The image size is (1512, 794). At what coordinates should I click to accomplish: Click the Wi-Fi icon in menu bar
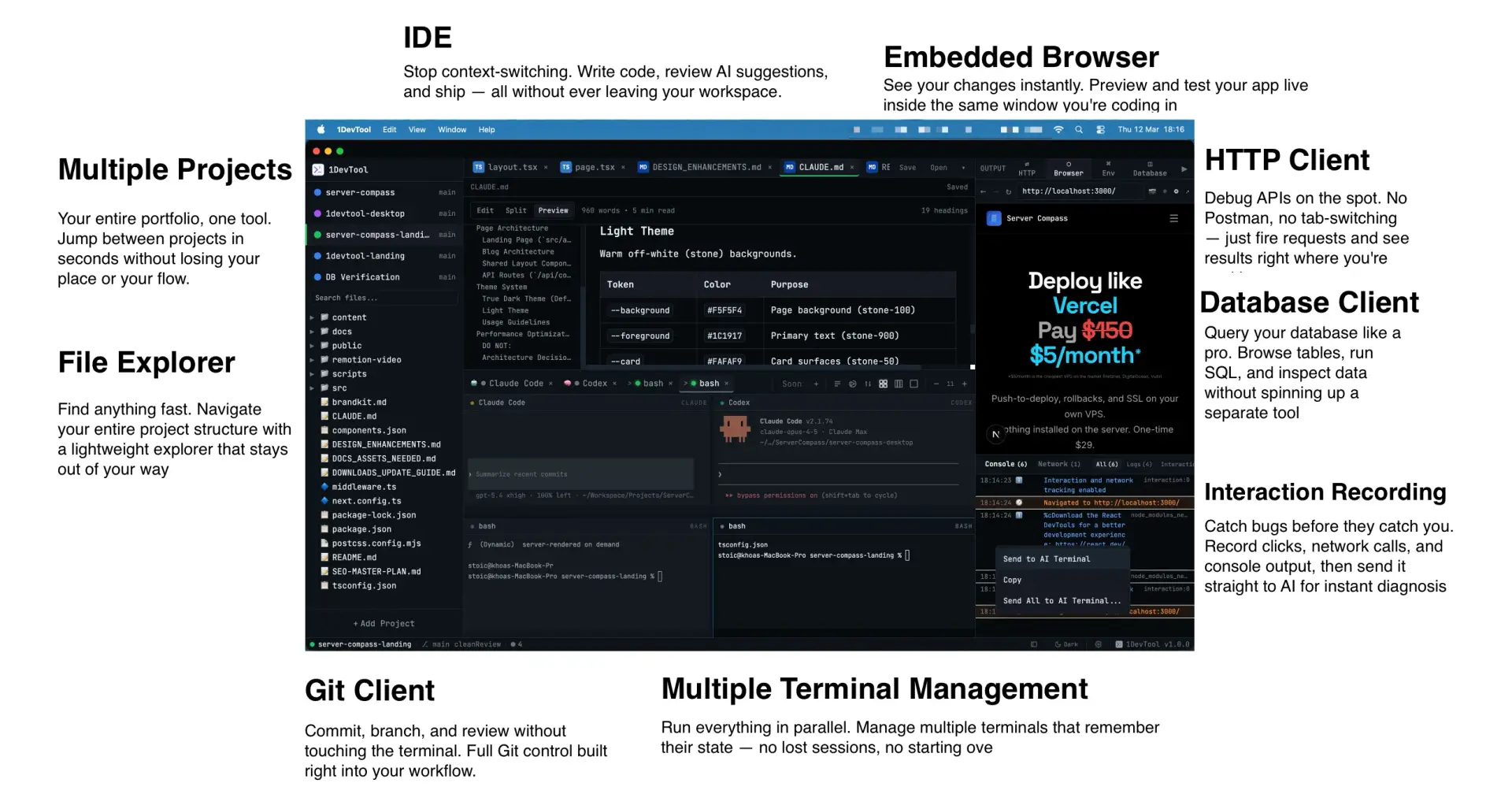(x=1058, y=129)
